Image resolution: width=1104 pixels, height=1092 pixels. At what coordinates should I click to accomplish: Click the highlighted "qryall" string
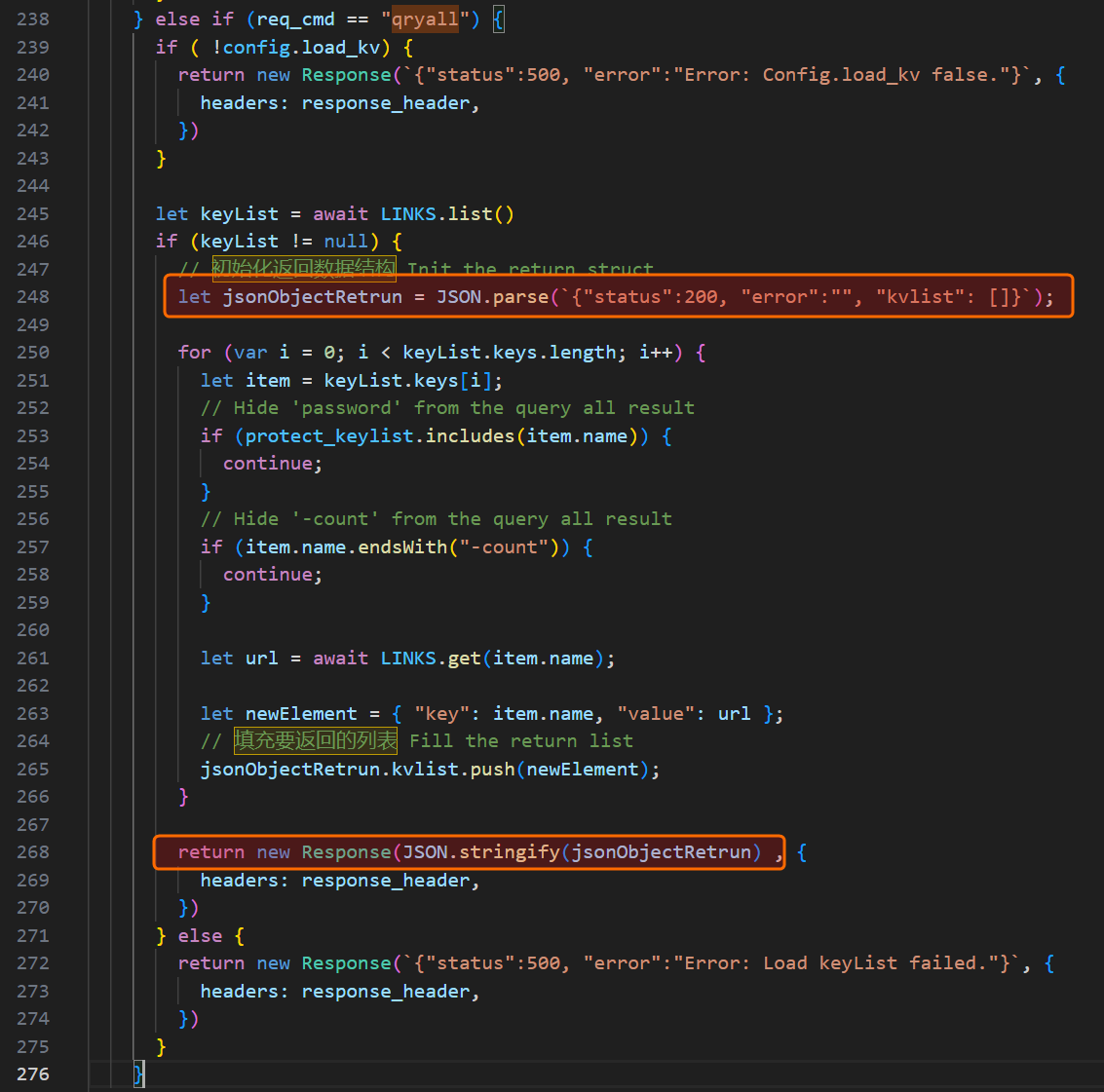pos(424,19)
